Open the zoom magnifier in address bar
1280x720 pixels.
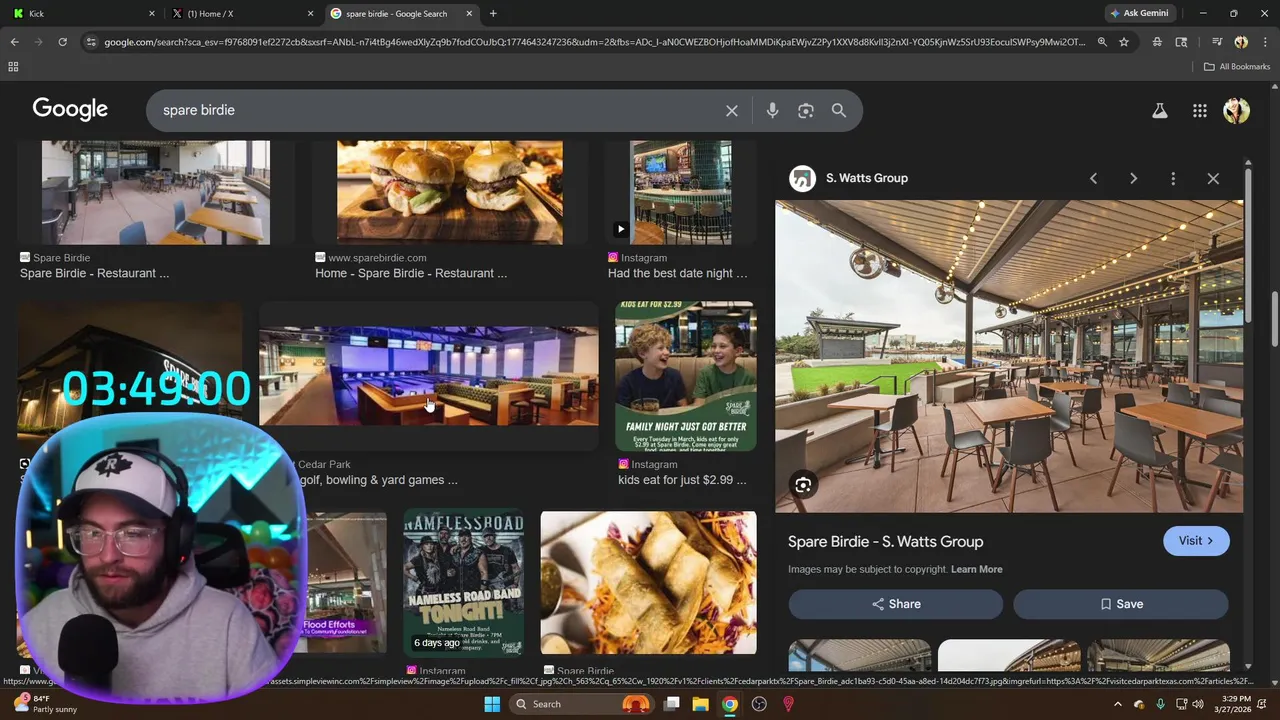click(1102, 42)
